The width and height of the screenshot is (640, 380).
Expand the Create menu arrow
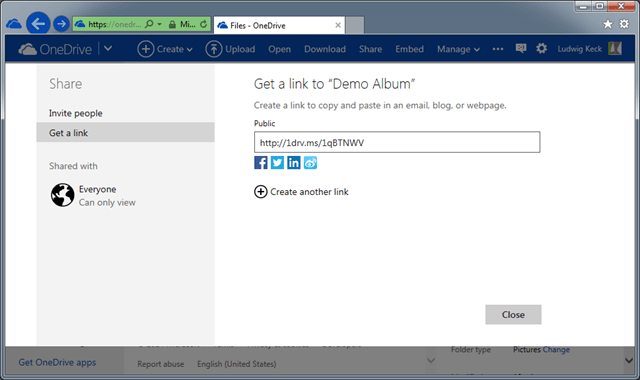(190, 50)
